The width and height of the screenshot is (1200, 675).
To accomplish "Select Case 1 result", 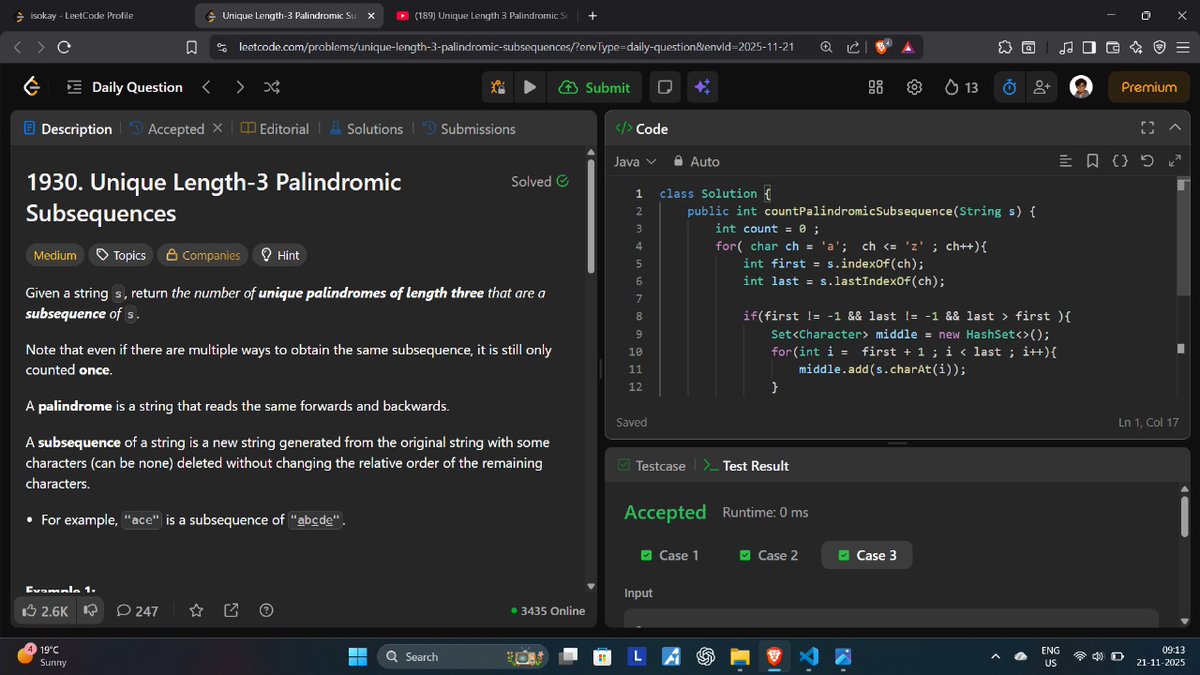I will [669, 555].
